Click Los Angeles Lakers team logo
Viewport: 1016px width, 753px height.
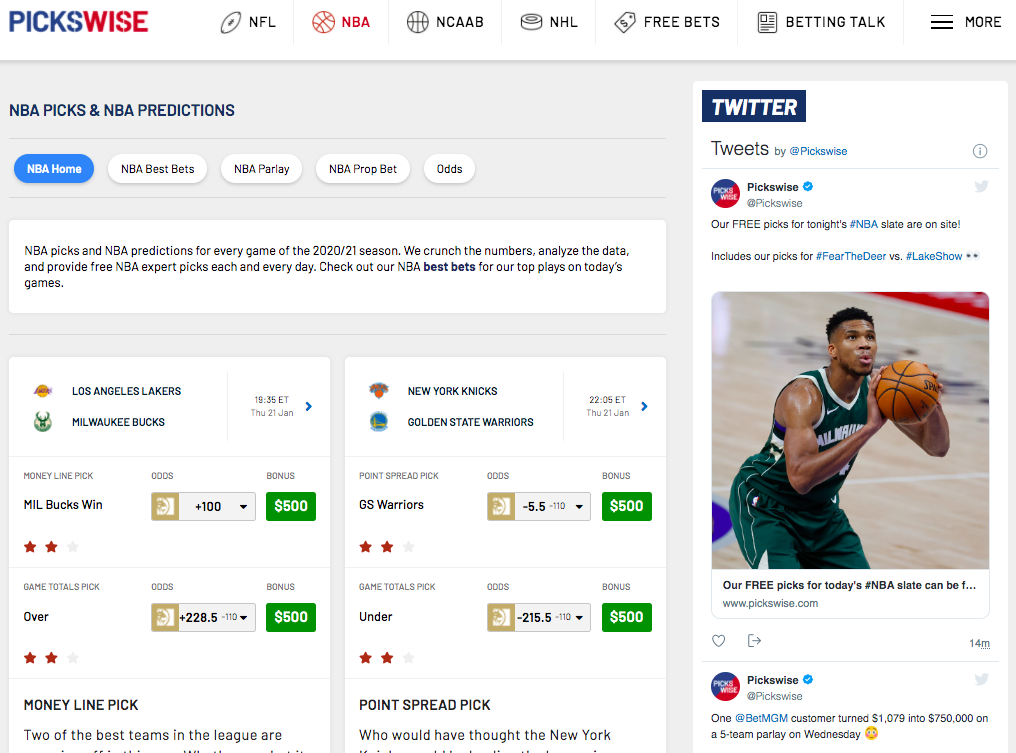click(42, 391)
